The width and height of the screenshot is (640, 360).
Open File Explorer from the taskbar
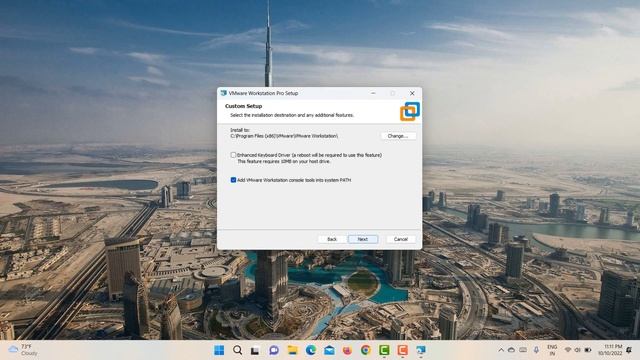point(292,350)
